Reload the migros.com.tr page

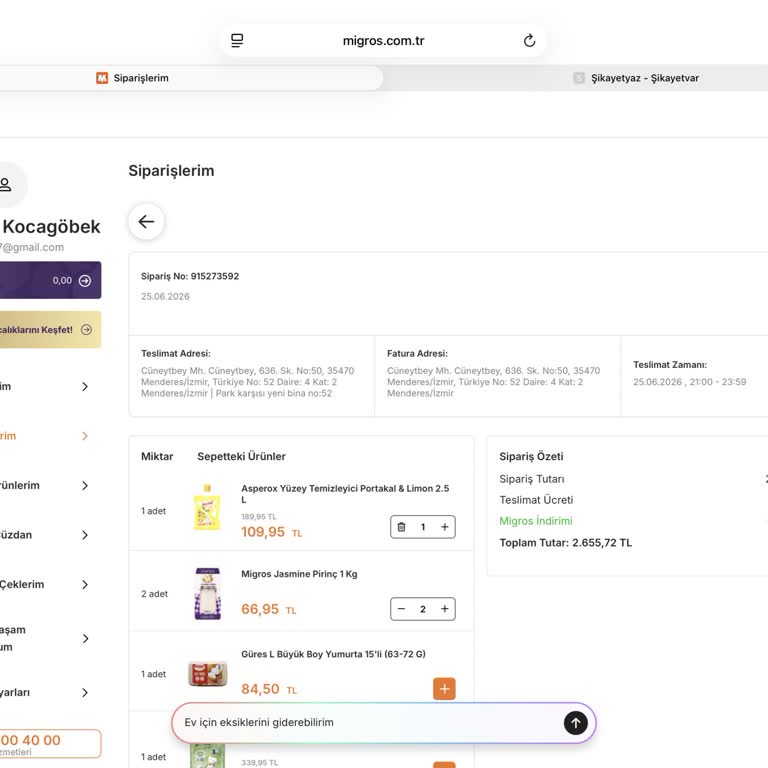(x=529, y=41)
